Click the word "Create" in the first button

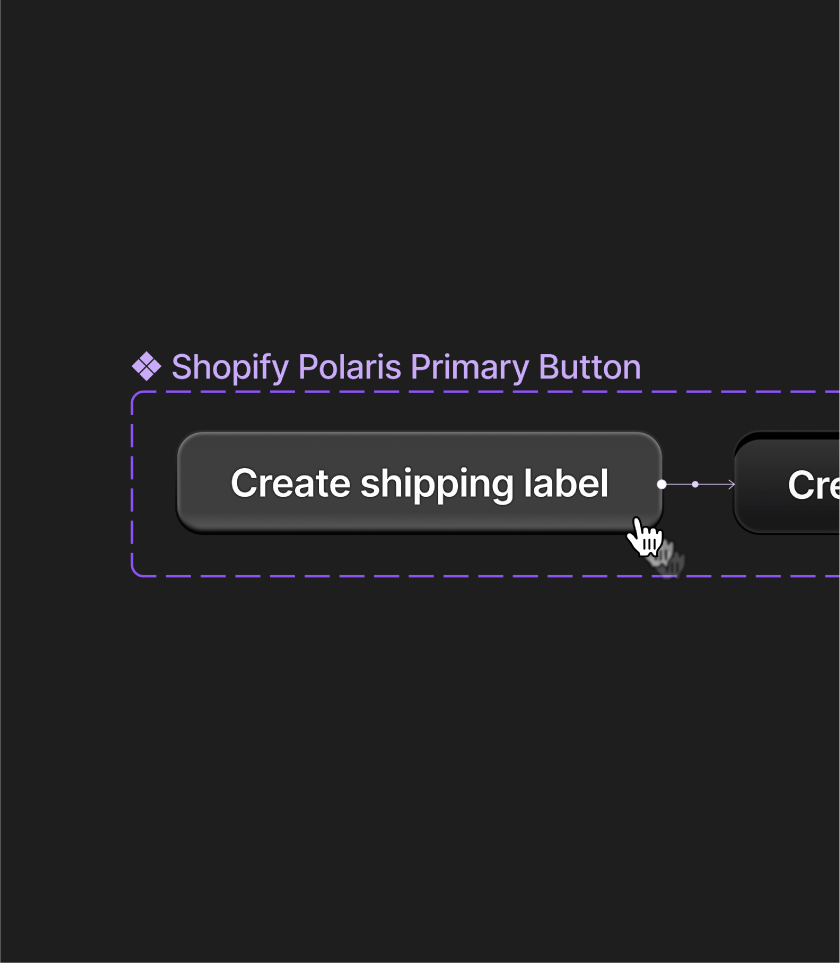[290, 484]
